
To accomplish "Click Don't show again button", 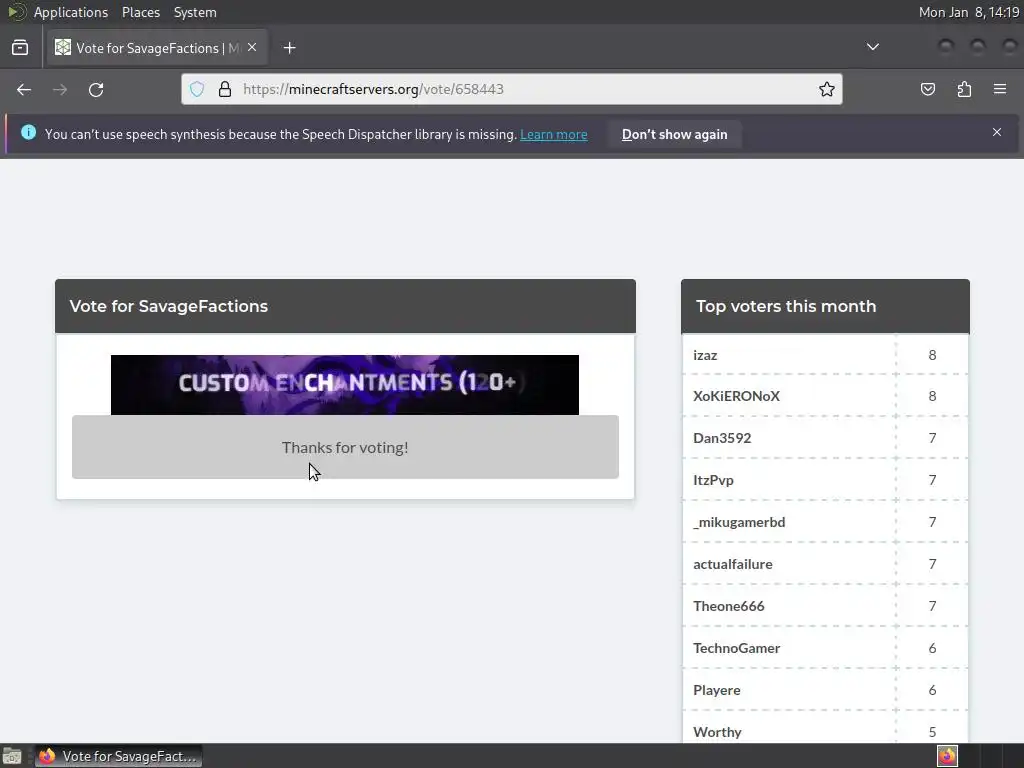I will [675, 135].
